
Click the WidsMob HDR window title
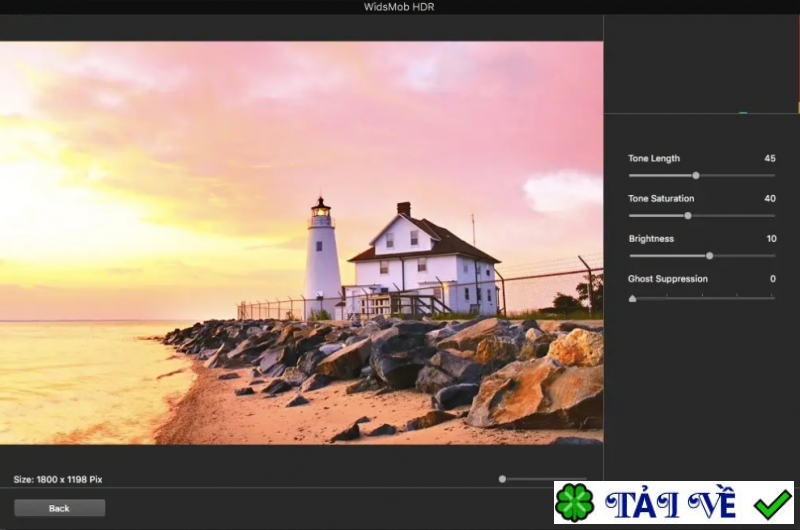pos(399,7)
